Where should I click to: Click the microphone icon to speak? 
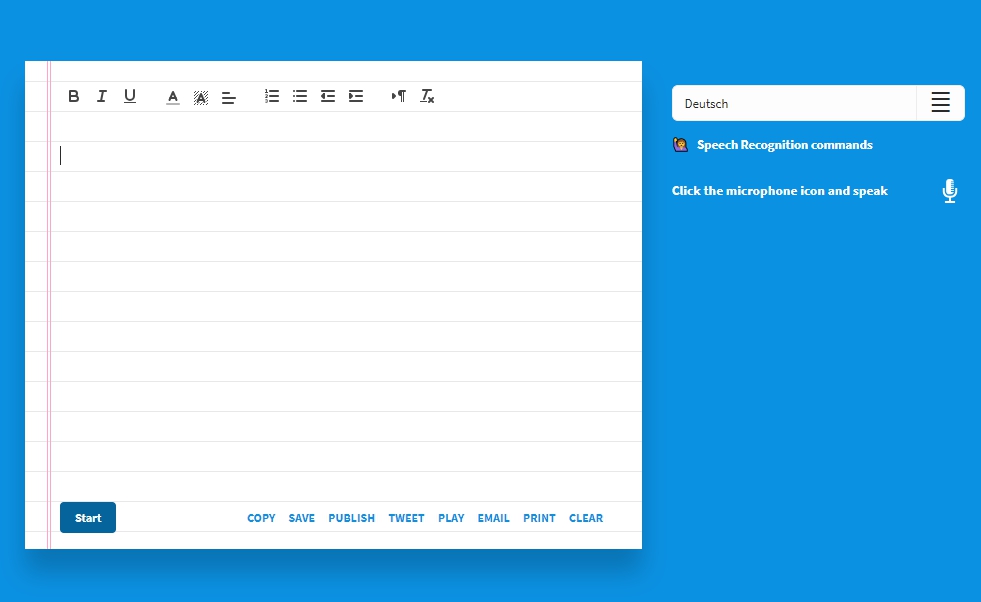tap(950, 191)
